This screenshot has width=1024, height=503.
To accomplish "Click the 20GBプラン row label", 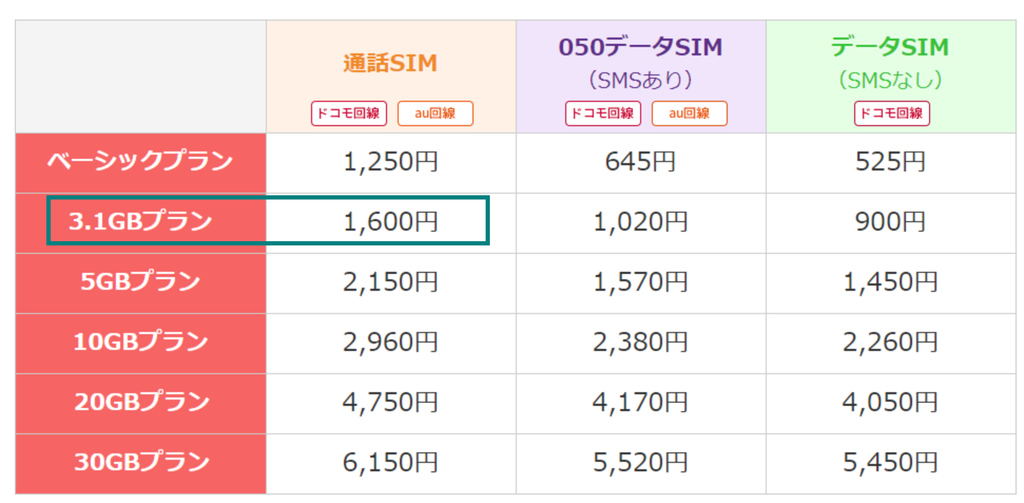I will point(140,402).
